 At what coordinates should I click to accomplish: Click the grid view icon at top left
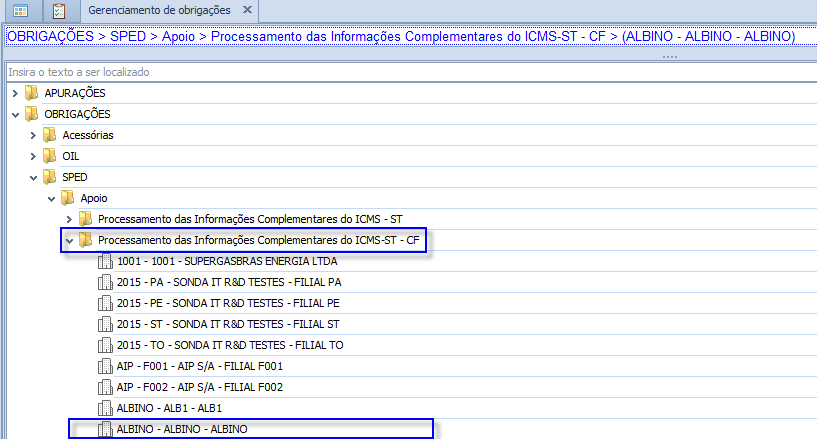pyautogui.click(x=20, y=11)
